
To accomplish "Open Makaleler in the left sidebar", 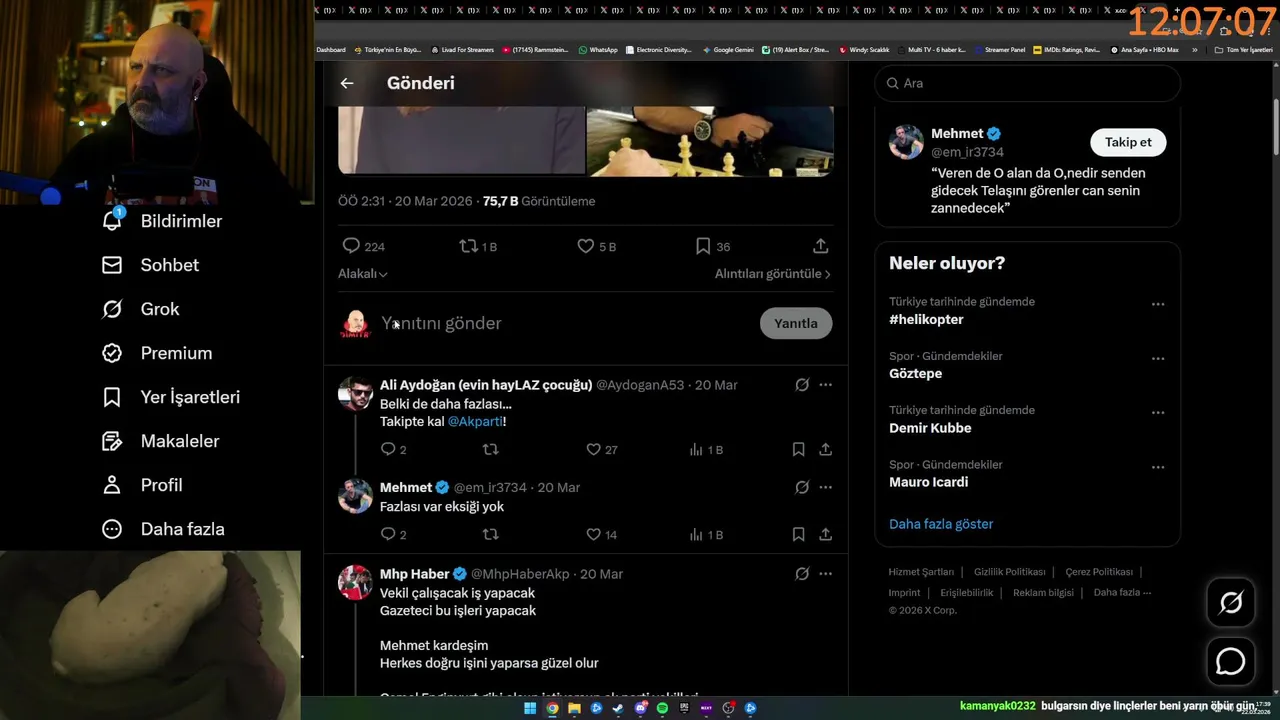I will (x=160, y=441).
